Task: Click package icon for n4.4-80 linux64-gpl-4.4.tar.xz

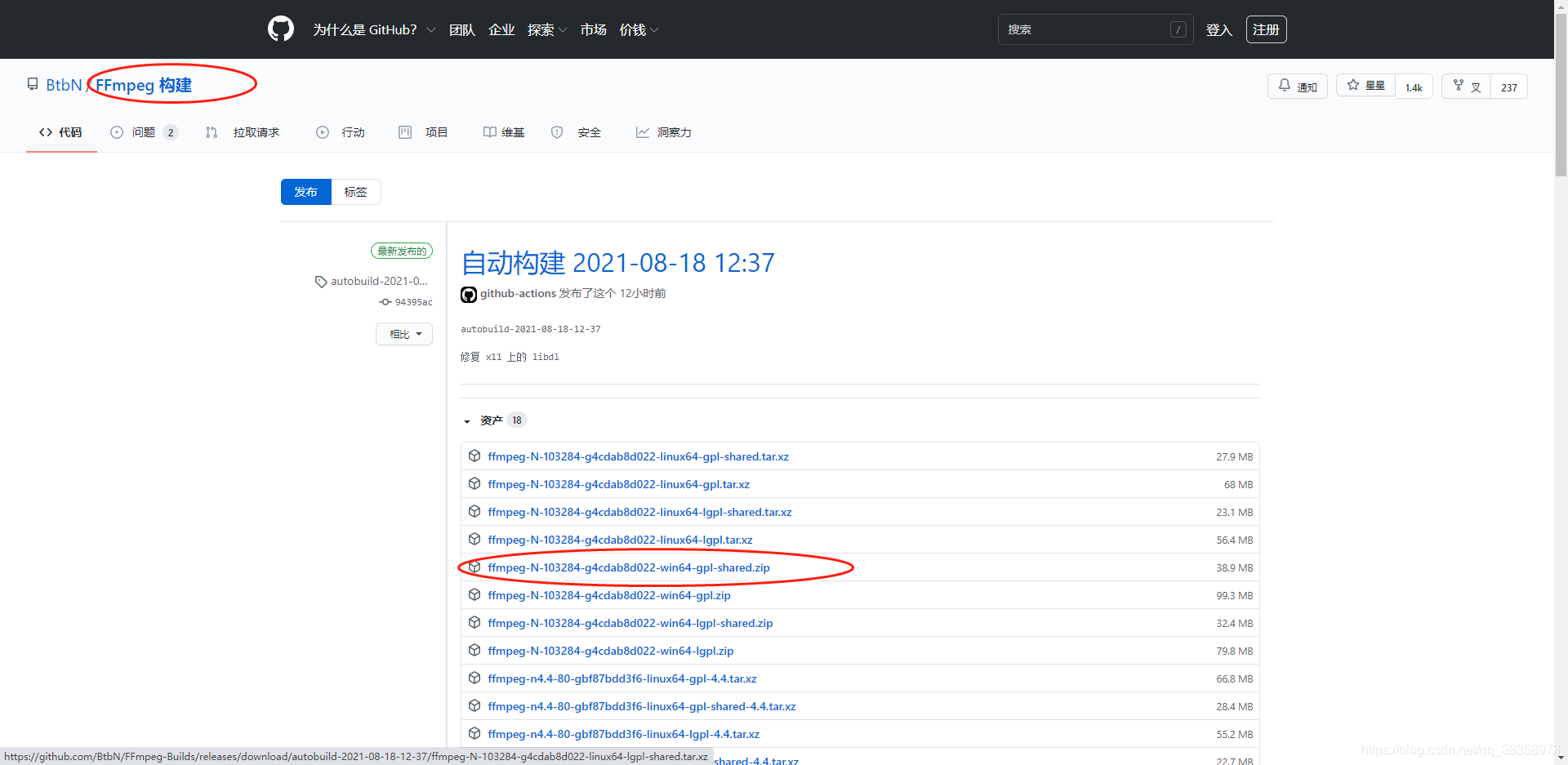Action: pyautogui.click(x=474, y=678)
